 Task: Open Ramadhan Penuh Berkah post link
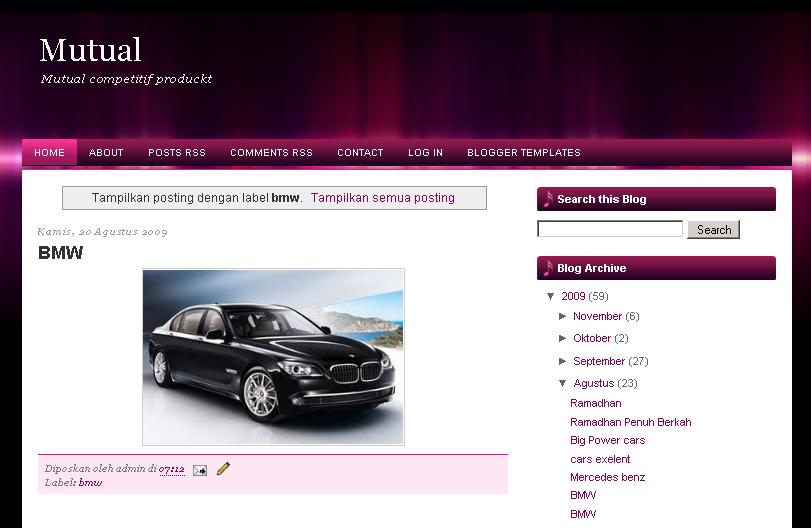(630, 422)
